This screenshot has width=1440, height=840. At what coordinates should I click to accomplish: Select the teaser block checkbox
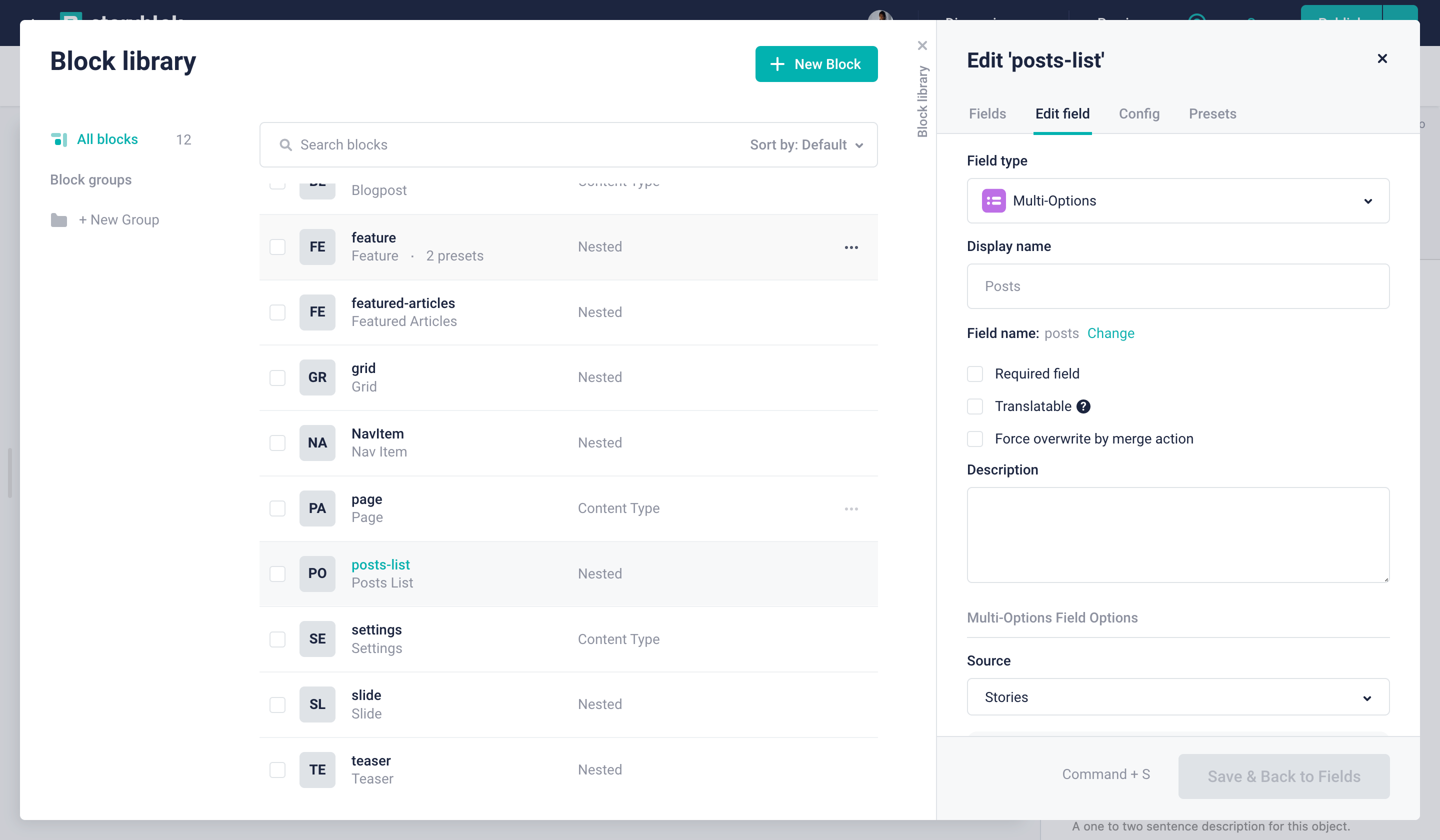[277, 769]
